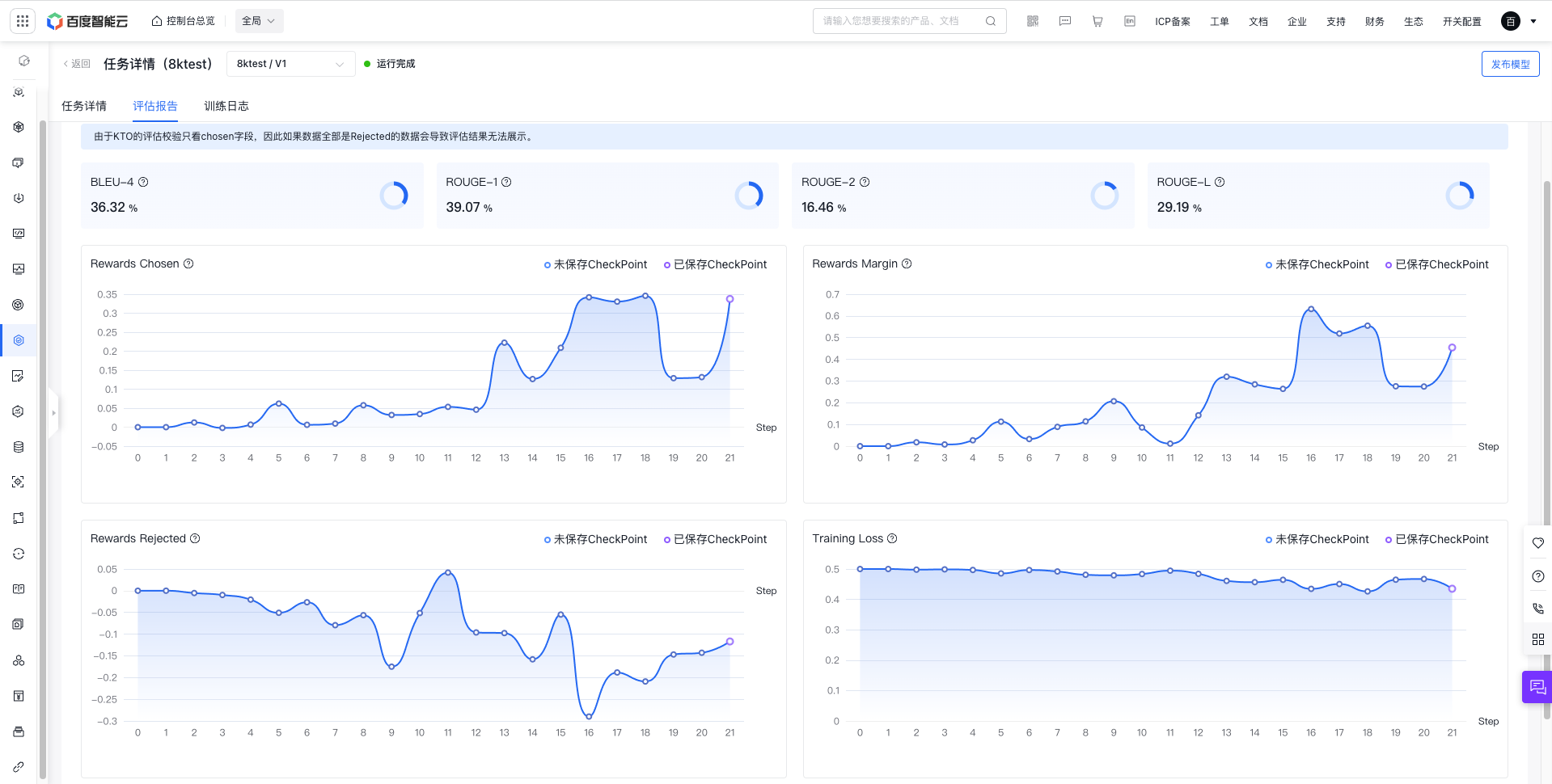The height and width of the screenshot is (784, 1552).
Task: Click the floating grid QR icon
Action: [x=1538, y=639]
